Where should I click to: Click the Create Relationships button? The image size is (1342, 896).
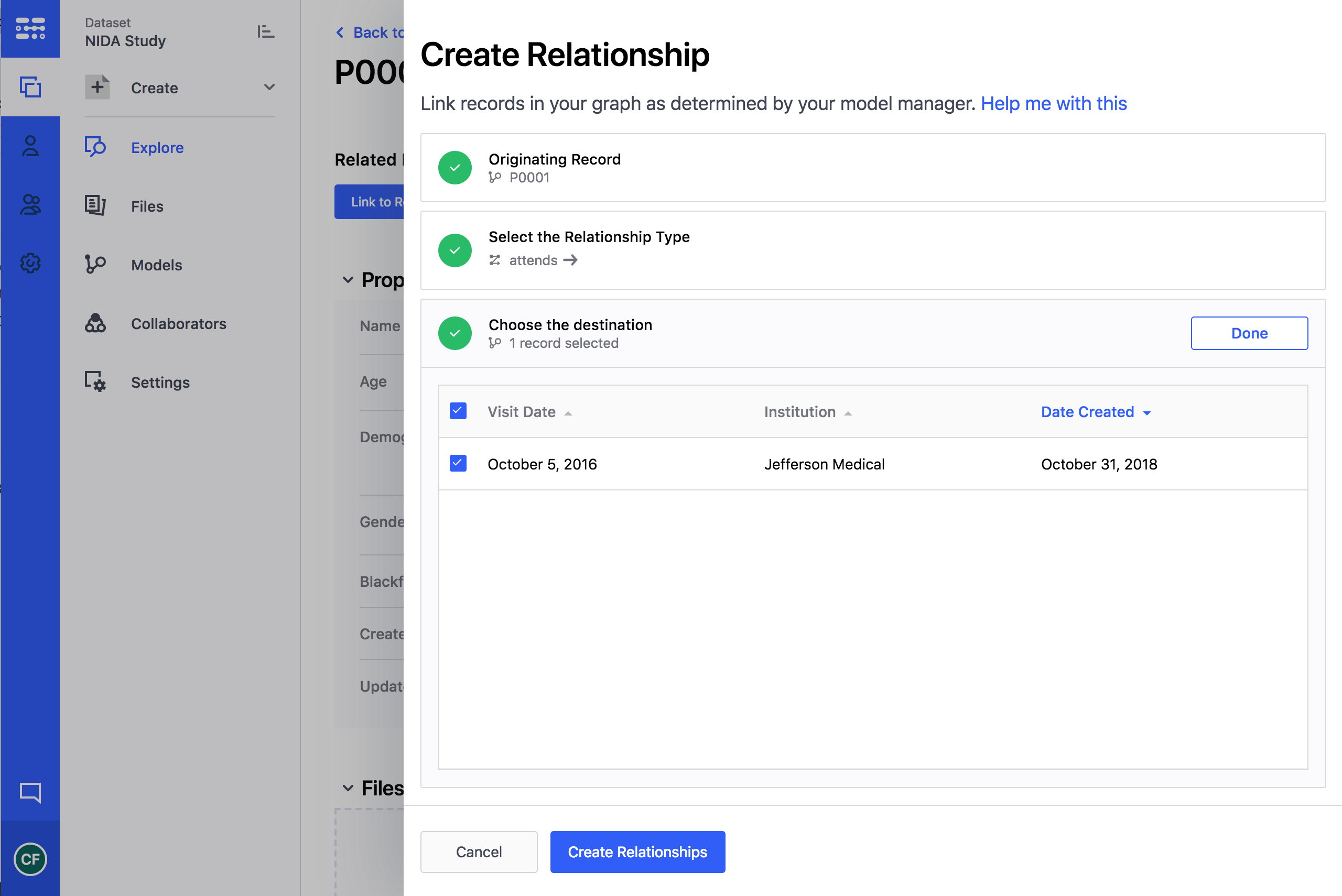tap(637, 851)
